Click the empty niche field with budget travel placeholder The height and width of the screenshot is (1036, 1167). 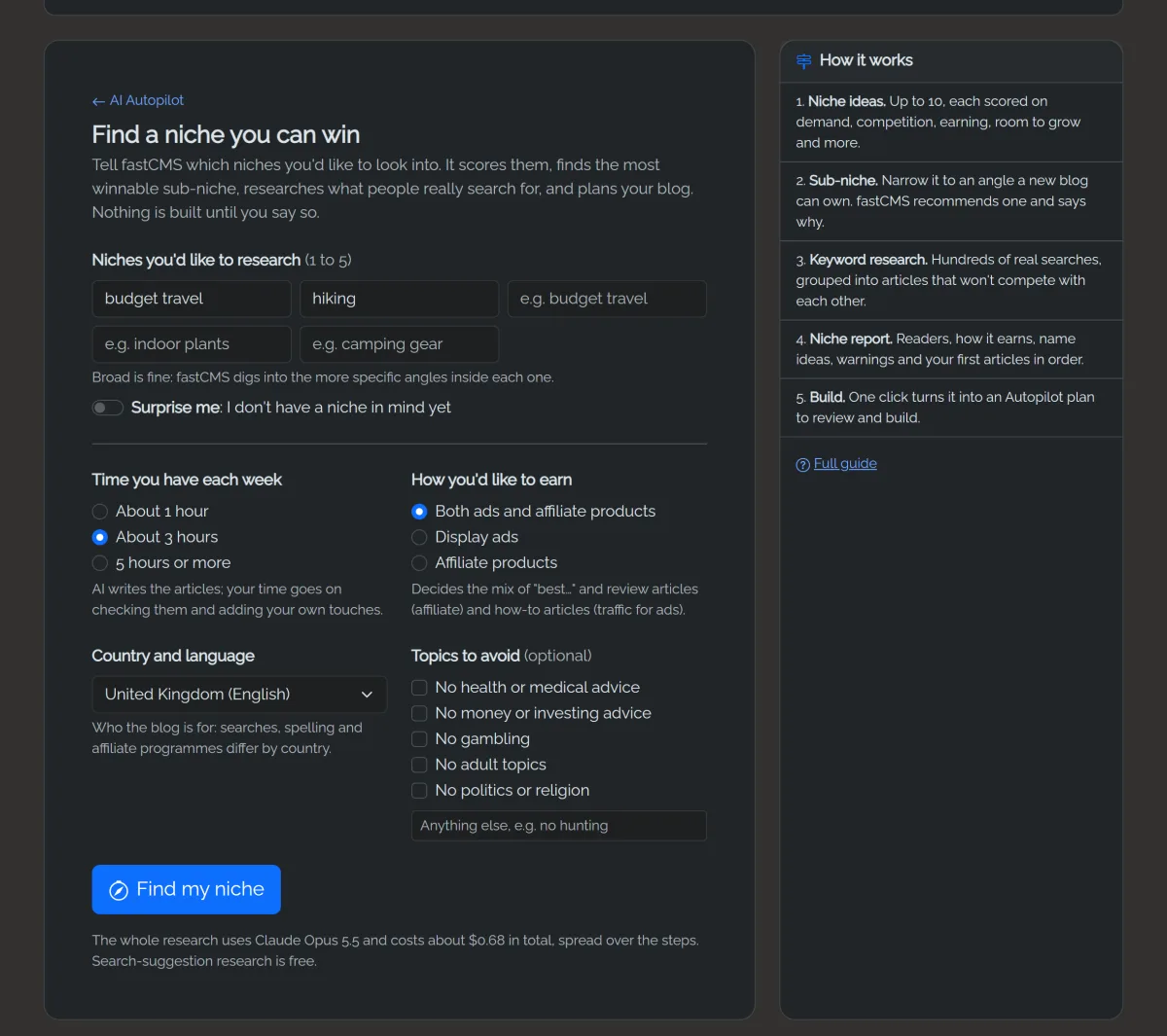pyautogui.click(x=607, y=299)
